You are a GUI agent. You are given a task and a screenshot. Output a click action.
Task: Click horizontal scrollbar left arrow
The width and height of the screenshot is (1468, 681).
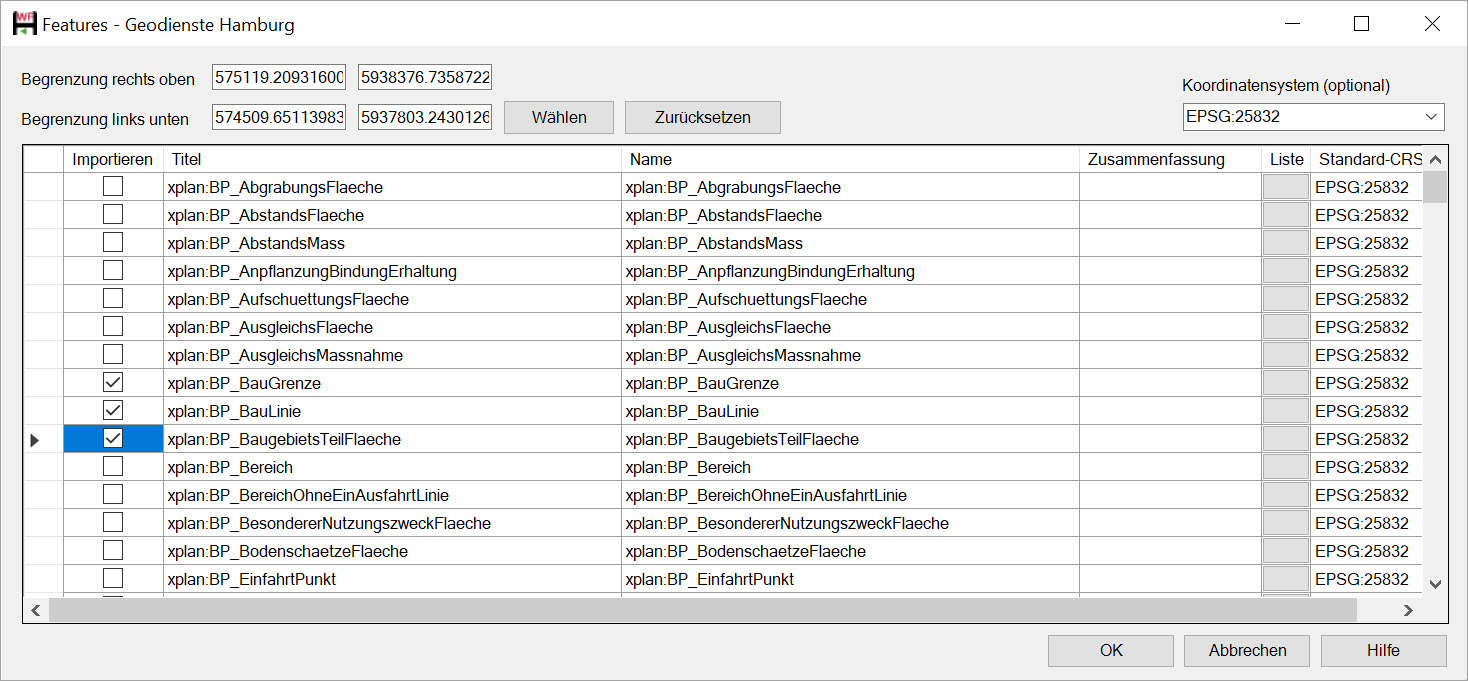36,610
